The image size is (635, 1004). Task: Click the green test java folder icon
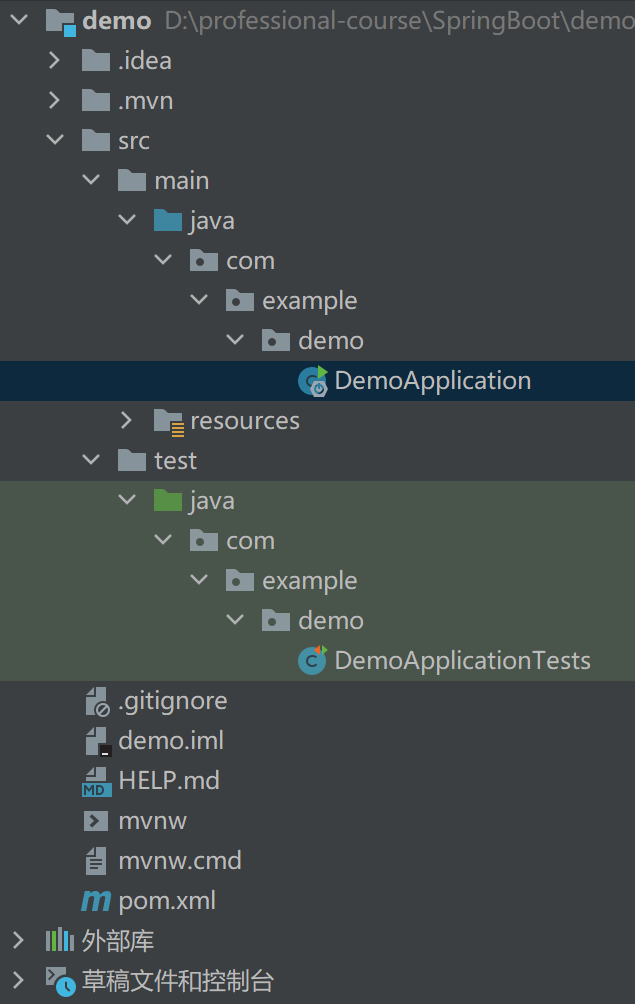tap(169, 501)
